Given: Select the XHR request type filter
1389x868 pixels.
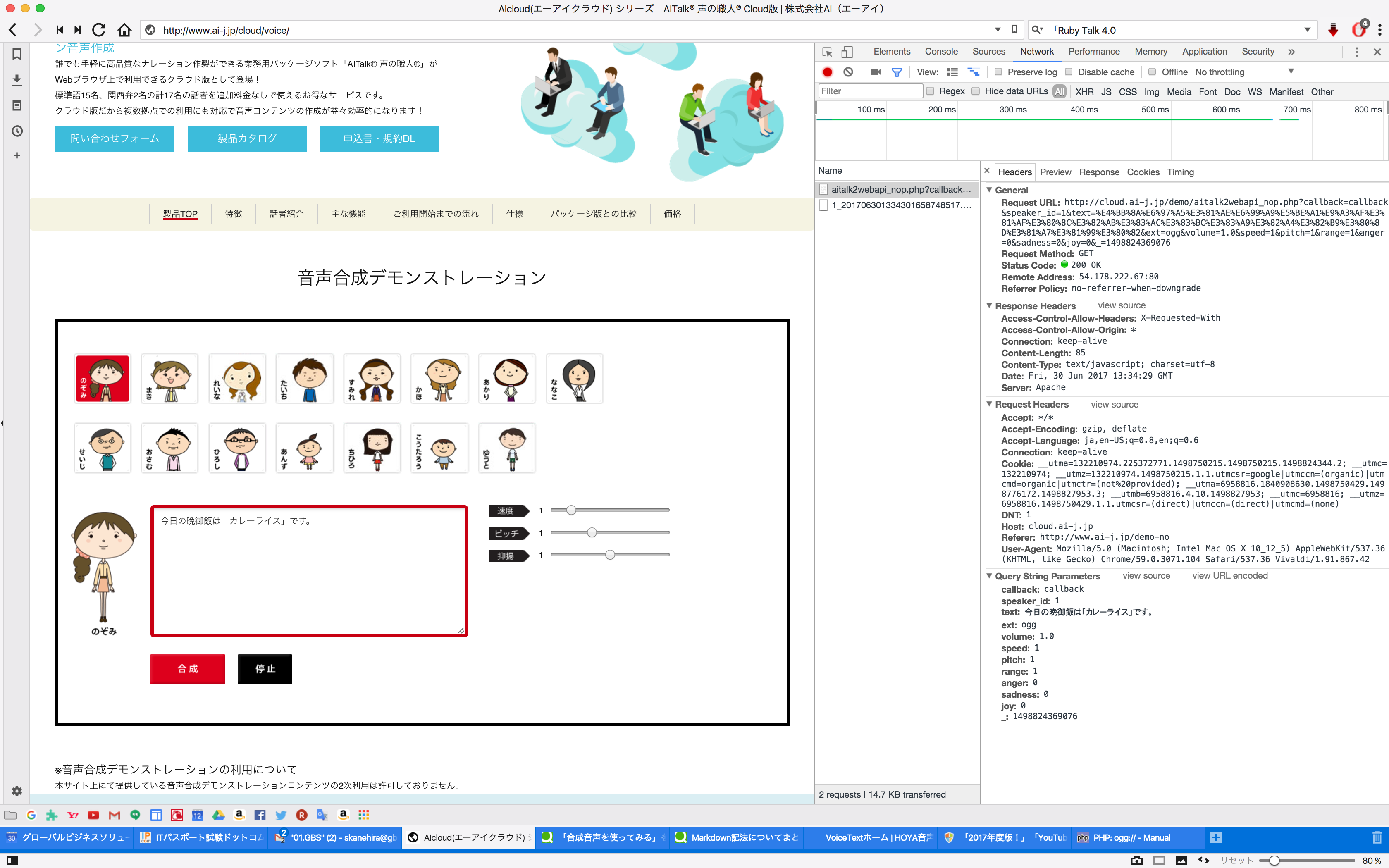Looking at the screenshot, I should pyautogui.click(x=1084, y=92).
